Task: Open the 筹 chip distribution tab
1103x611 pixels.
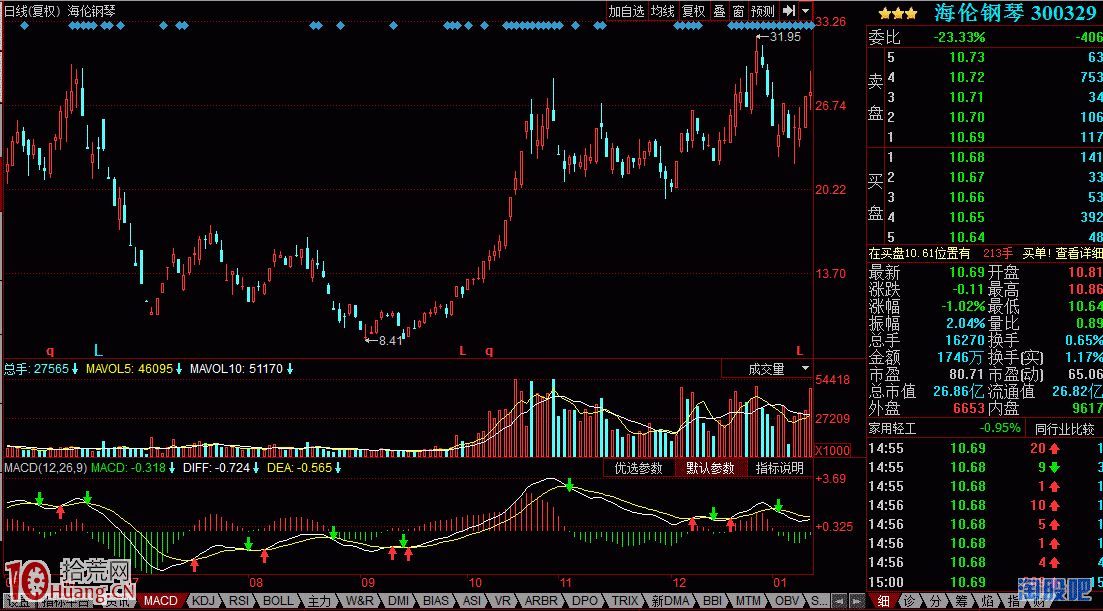Action: tap(961, 601)
